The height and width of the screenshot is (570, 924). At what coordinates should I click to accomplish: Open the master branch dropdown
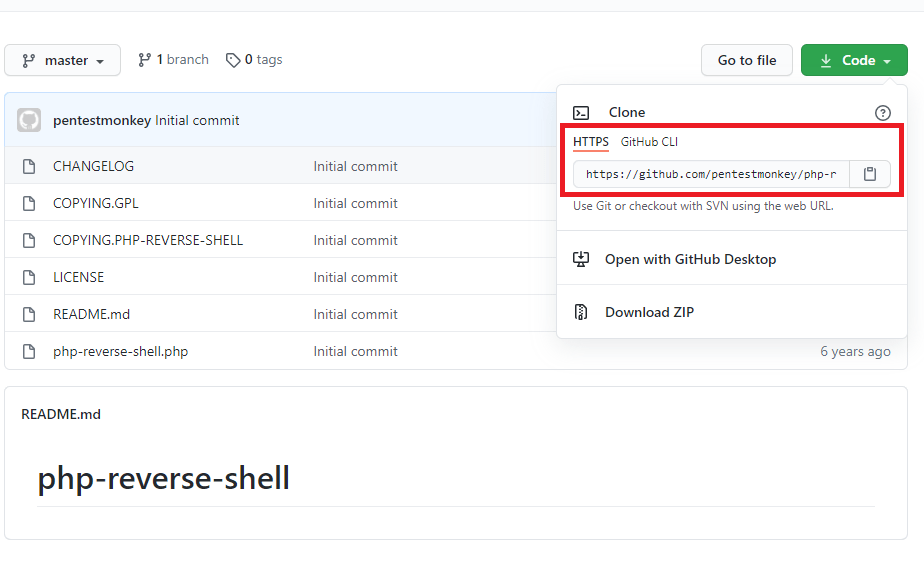tap(62, 60)
